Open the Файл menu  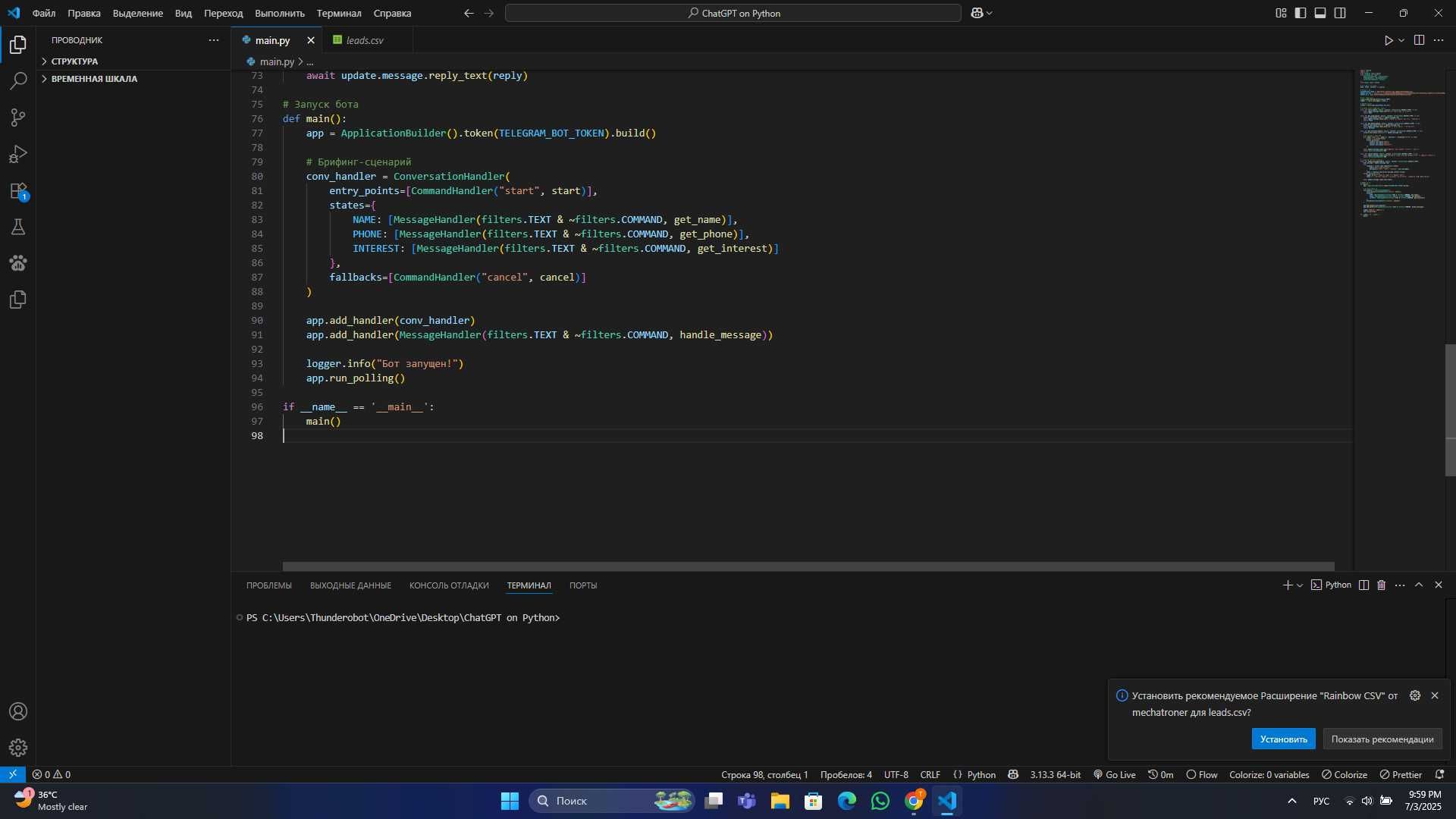pos(44,13)
